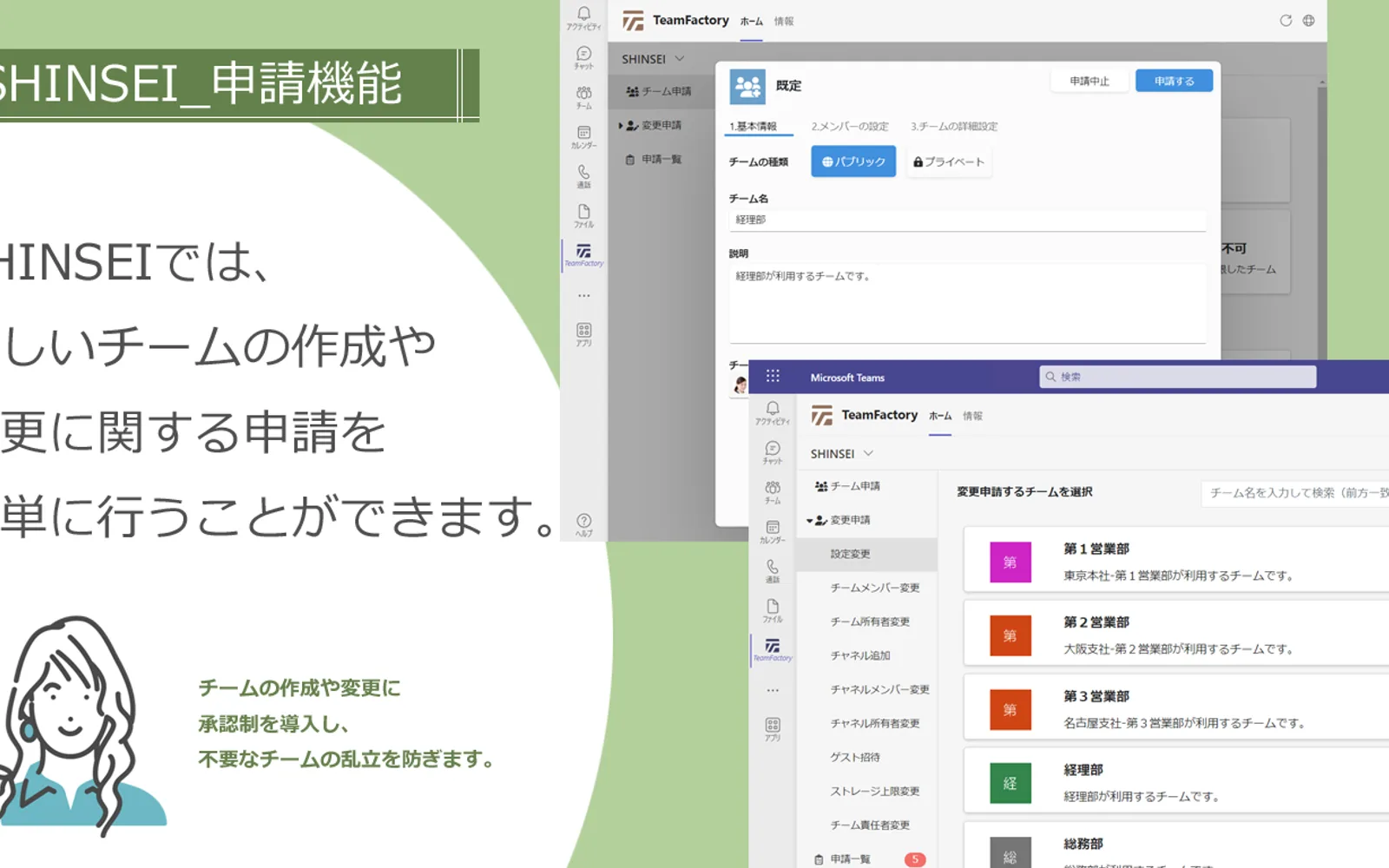Open Calls in the front Teams sidebar

coord(773,570)
